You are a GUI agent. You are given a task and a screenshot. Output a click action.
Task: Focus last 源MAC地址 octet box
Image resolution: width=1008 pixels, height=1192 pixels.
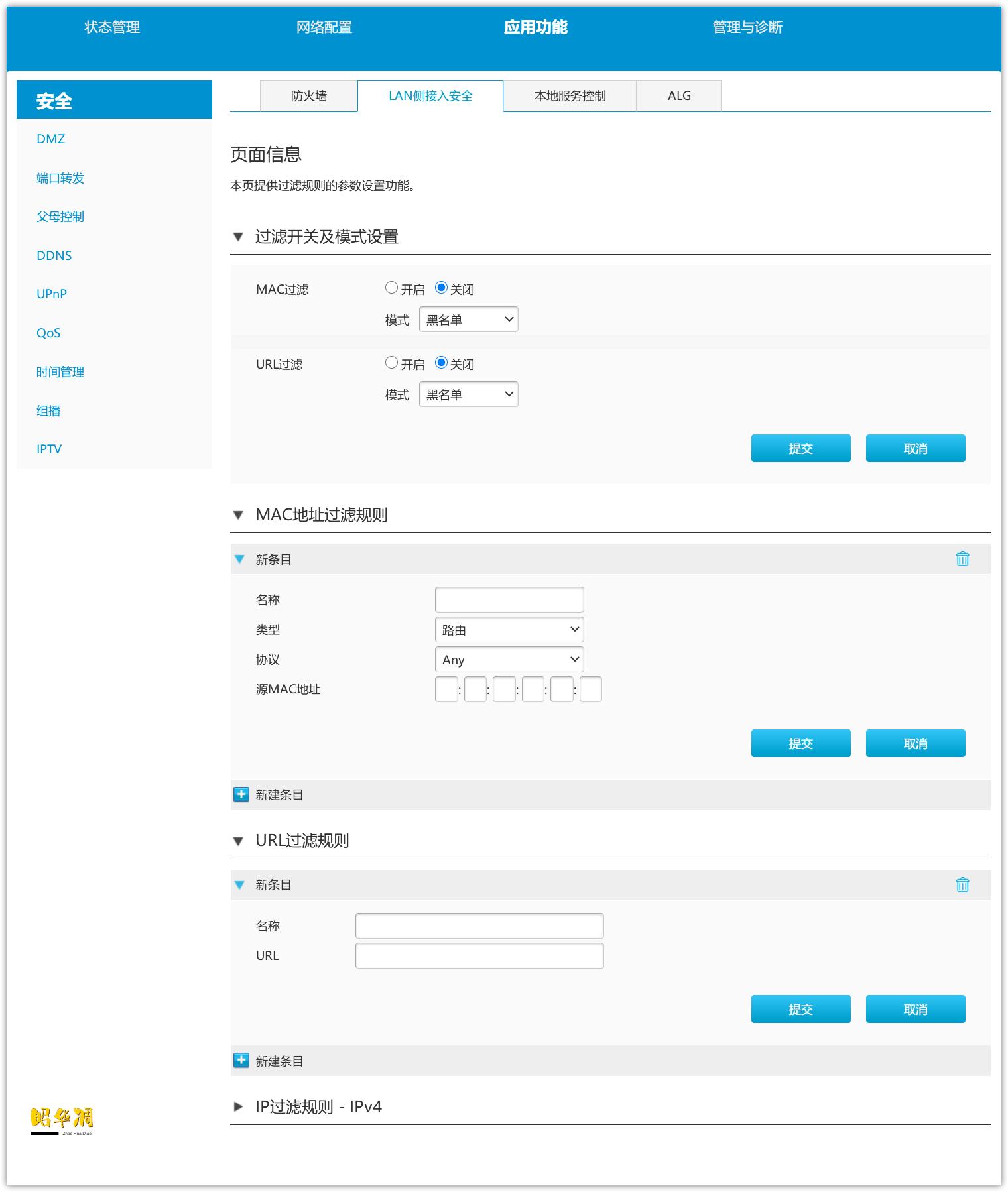coord(591,689)
